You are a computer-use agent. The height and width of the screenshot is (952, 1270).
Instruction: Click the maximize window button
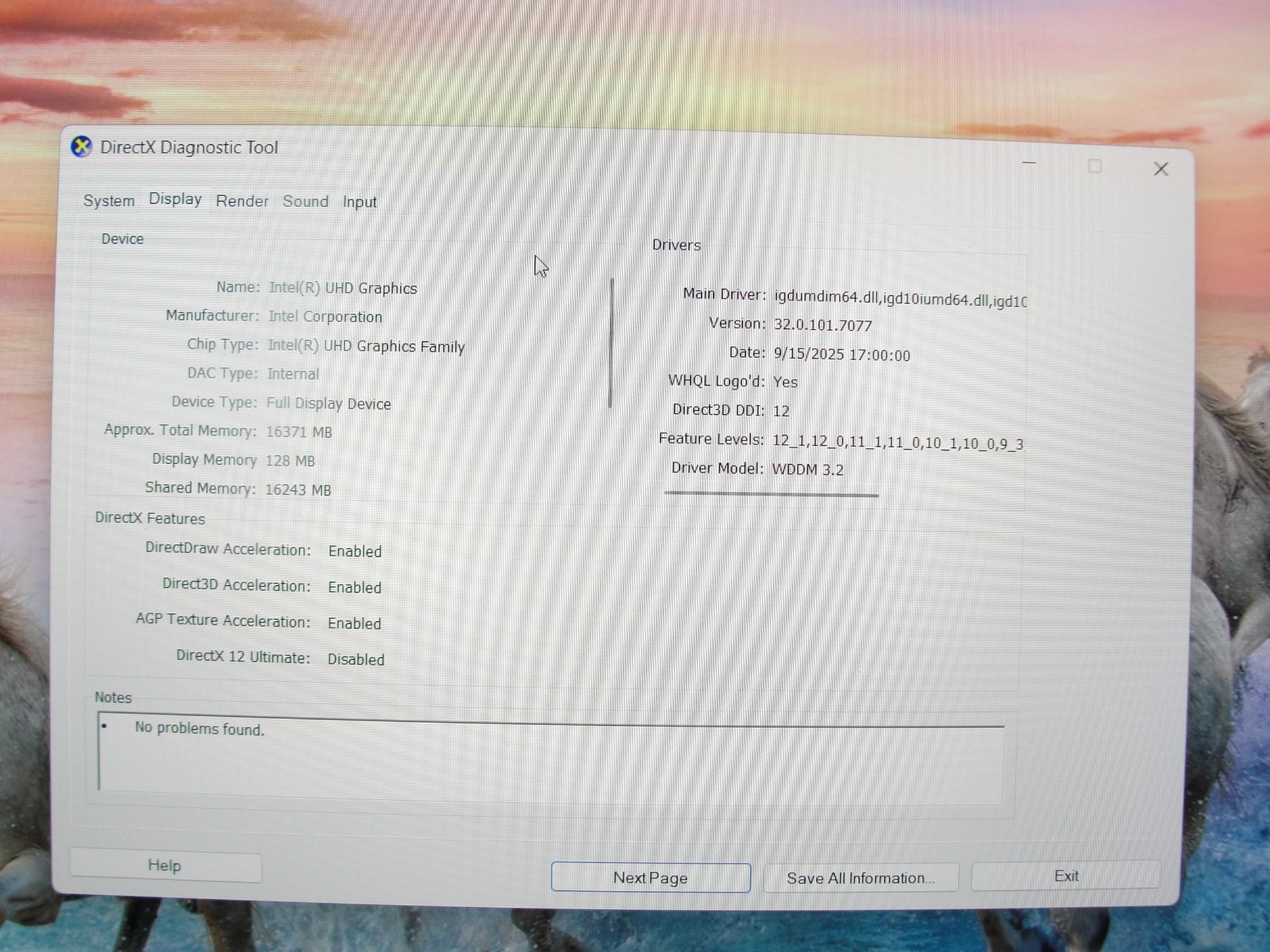(x=1095, y=166)
